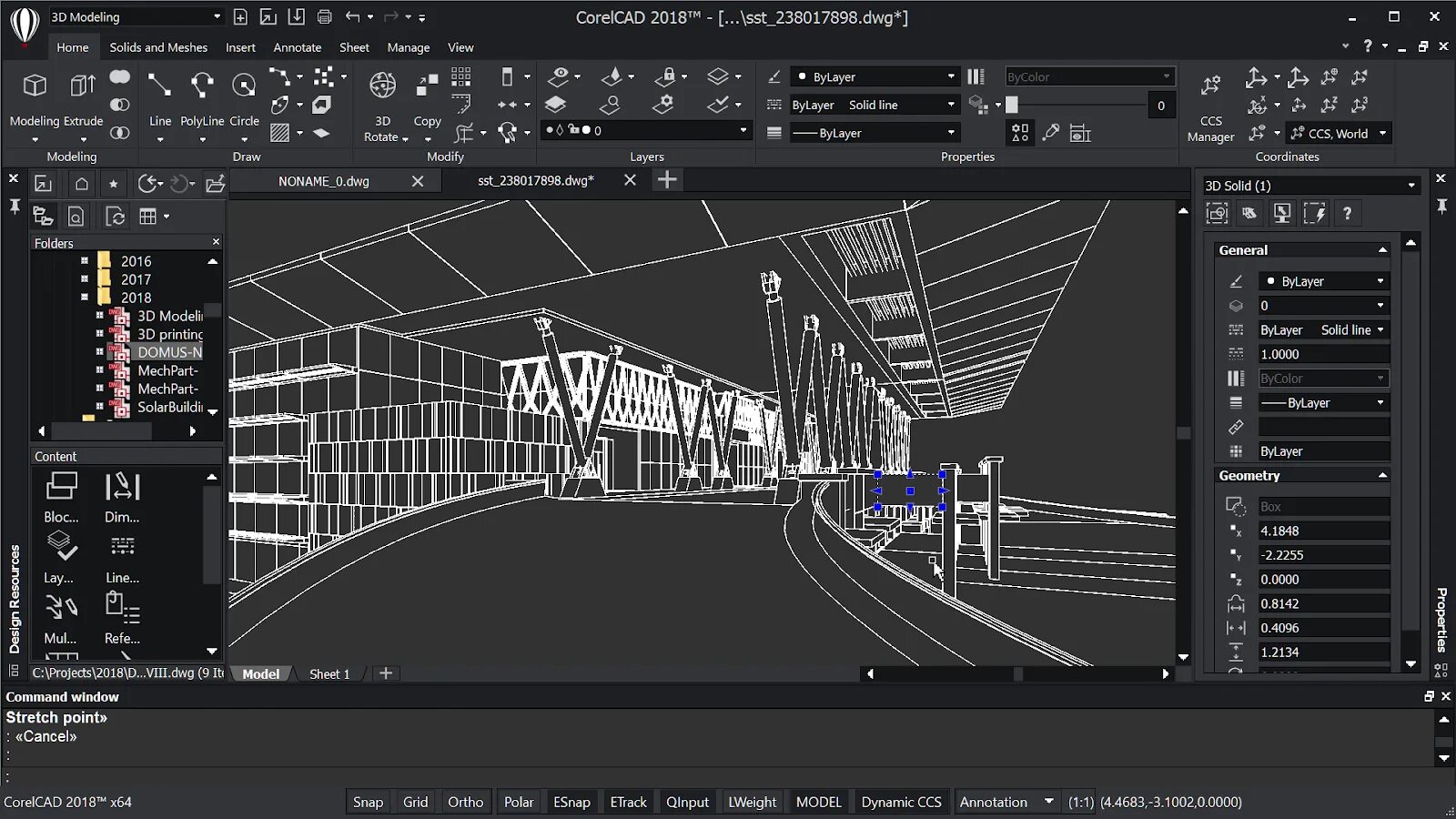Toggle Grid in status bar
The image size is (1456, 819).
pyautogui.click(x=415, y=802)
